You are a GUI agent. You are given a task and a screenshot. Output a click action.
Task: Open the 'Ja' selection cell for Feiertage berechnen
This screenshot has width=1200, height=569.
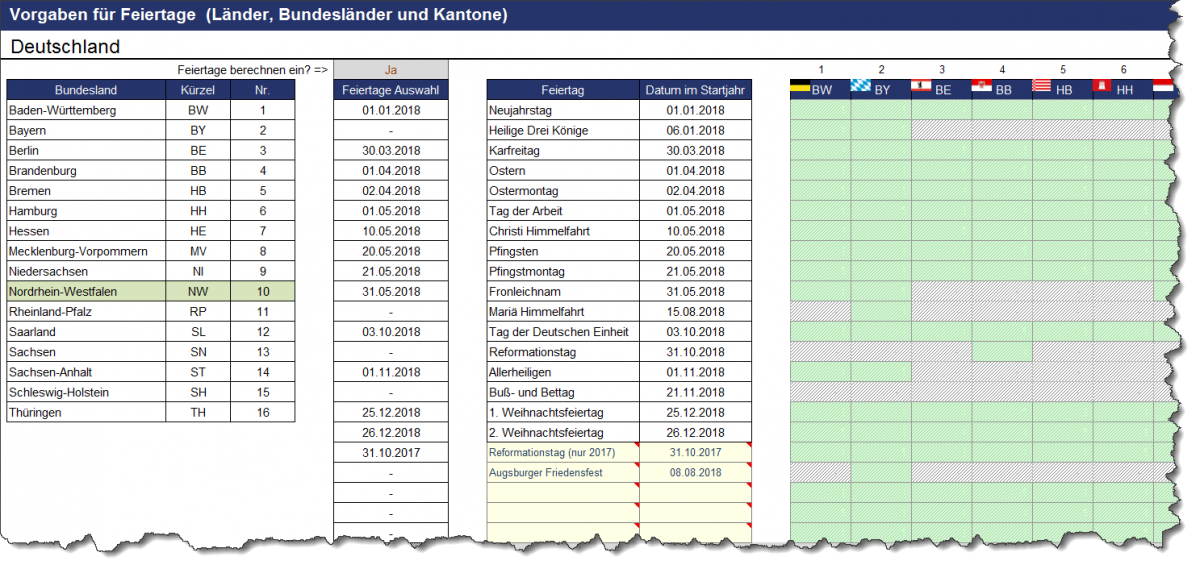pos(390,70)
